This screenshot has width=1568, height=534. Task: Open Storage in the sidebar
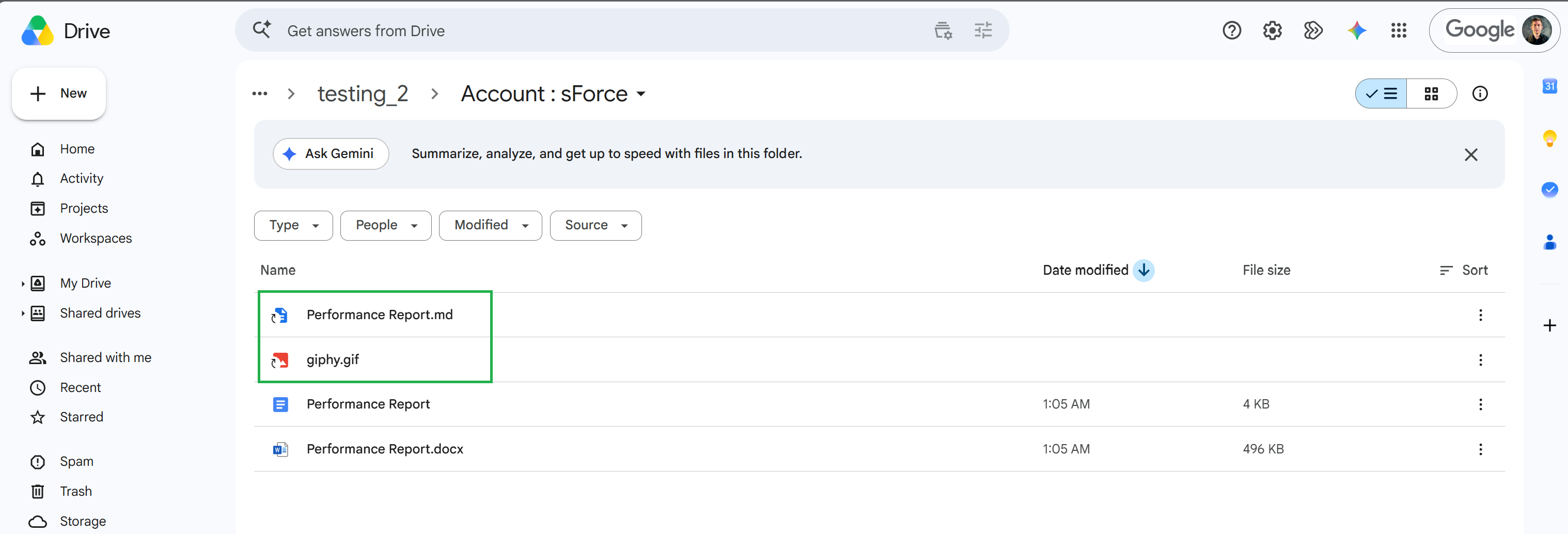83,521
